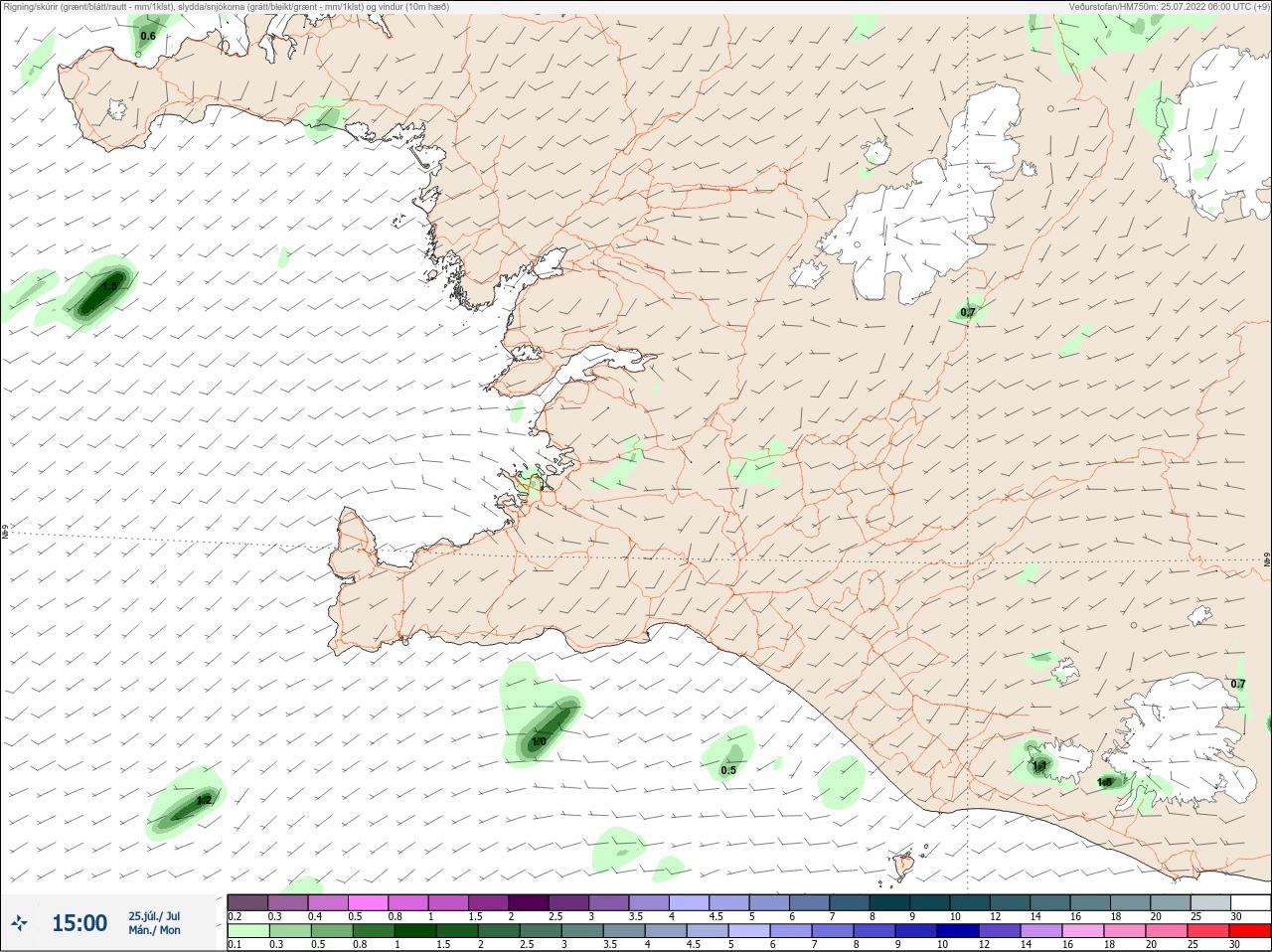Click the '64' latitude label on the left edge
The height and width of the screenshot is (952, 1272).
[x=5, y=533]
